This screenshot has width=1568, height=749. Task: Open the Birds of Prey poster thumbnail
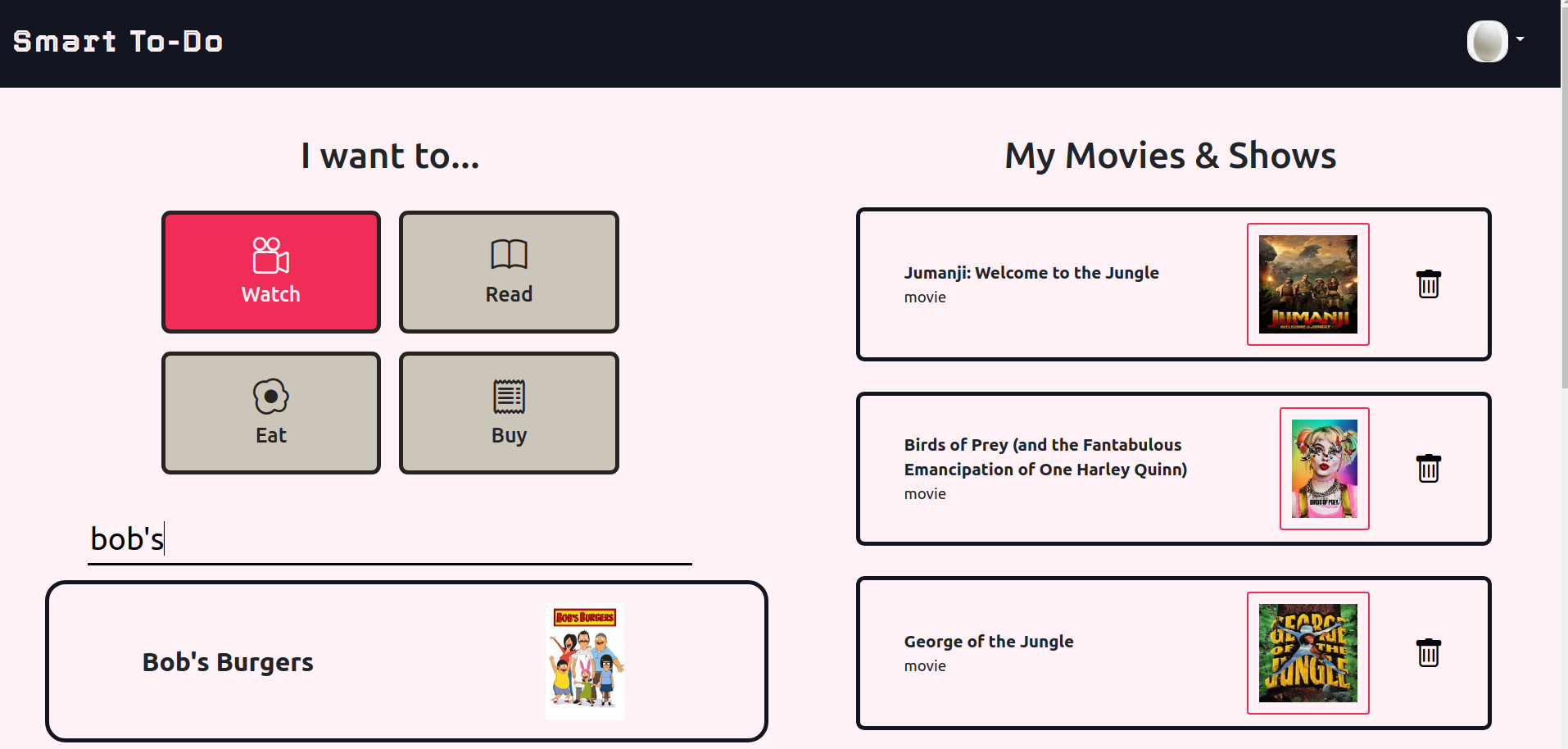coord(1325,469)
